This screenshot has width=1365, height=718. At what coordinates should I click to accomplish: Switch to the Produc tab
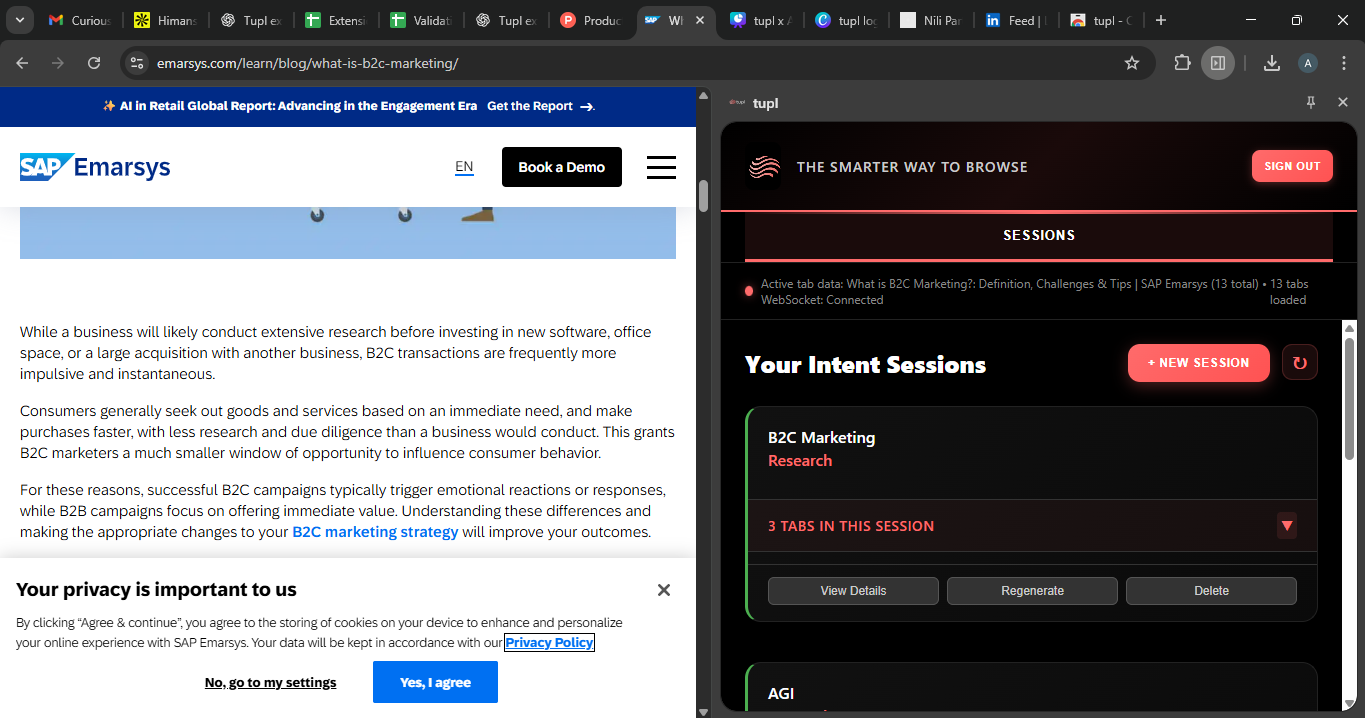[x=593, y=20]
